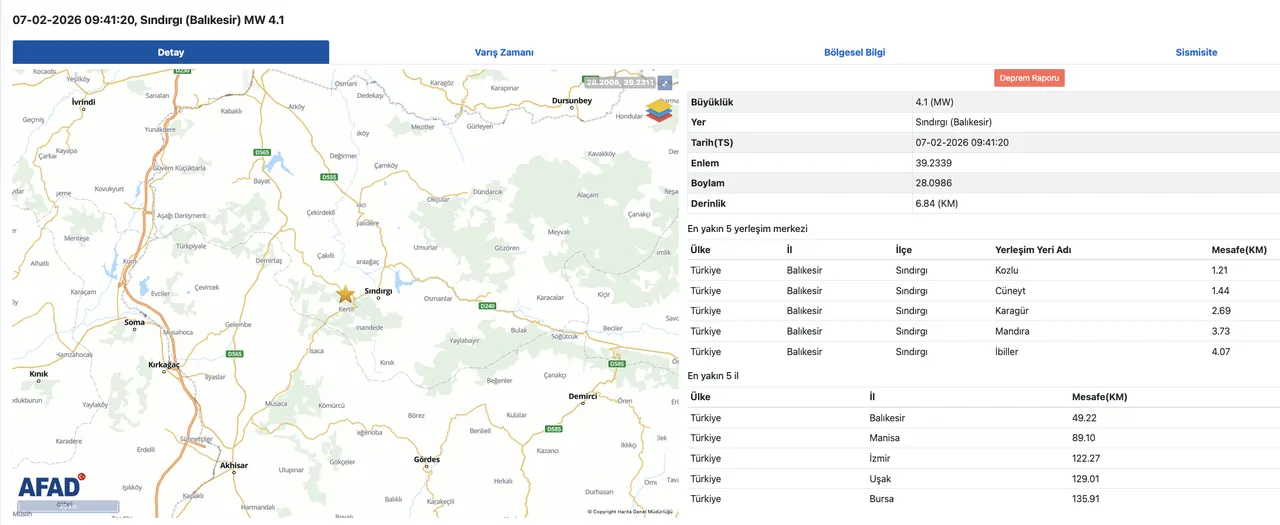Viewport: 1280px width, 525px height.
Task: Go to the Sismisite tab
Action: click(1196, 52)
